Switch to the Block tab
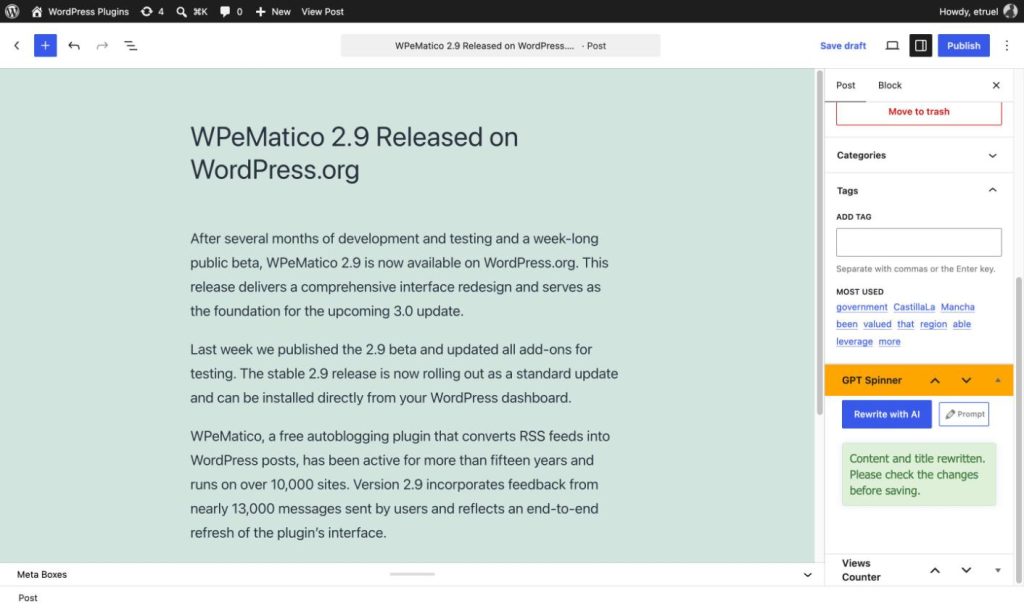1024x609 pixels. click(x=889, y=86)
